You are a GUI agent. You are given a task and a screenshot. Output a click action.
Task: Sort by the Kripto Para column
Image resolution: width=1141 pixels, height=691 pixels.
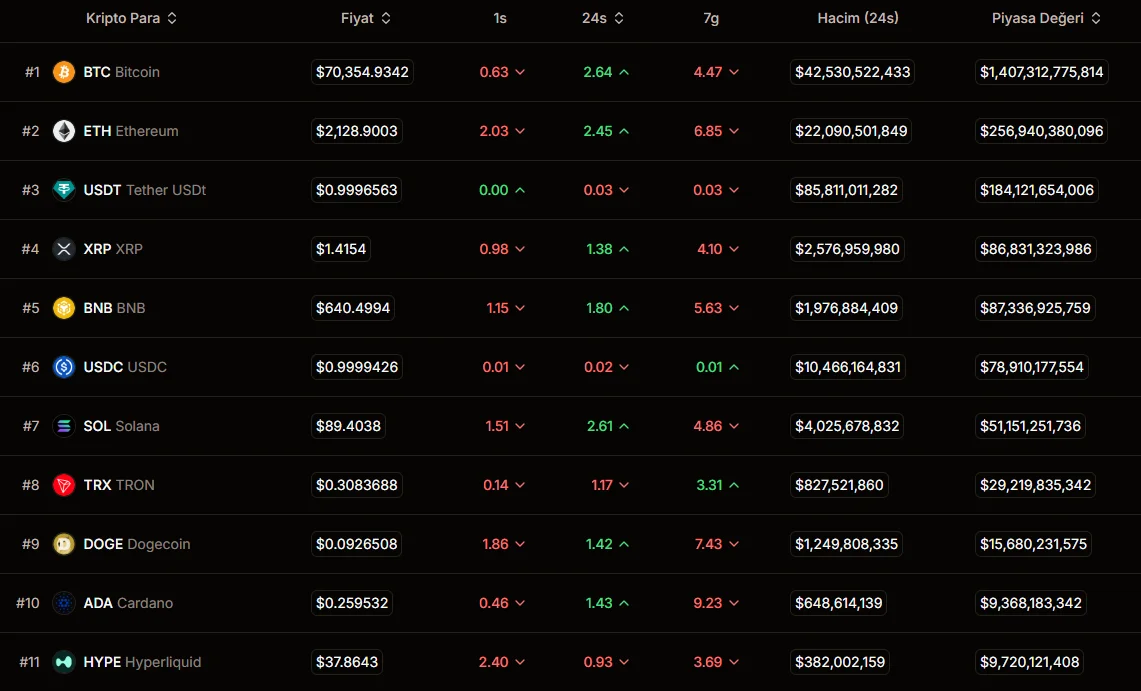click(132, 18)
